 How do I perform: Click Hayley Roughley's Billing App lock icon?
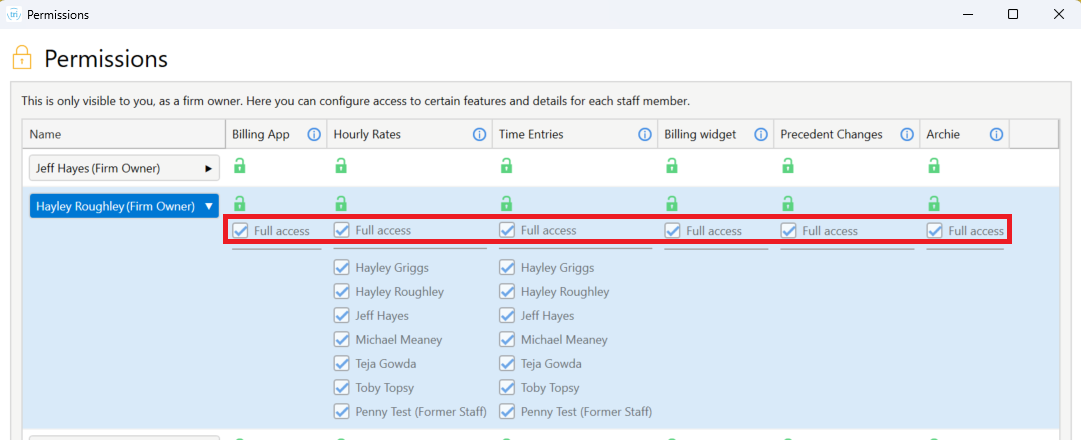click(239, 203)
